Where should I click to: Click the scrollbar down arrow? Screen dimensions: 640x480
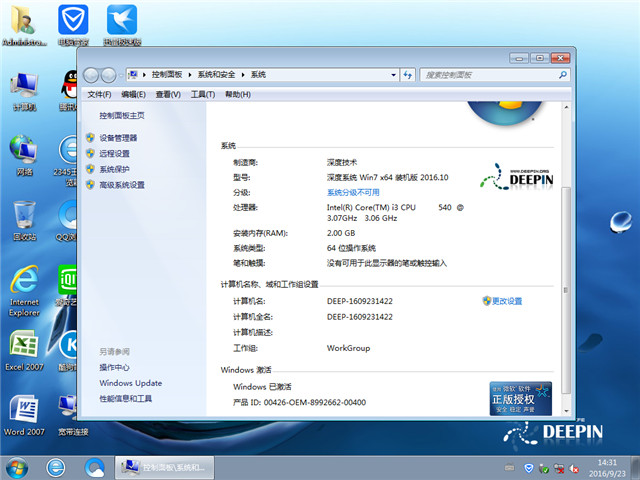(566, 411)
